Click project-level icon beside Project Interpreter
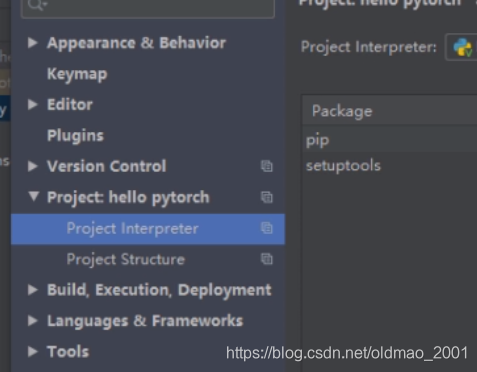477x372 pixels. [x=267, y=228]
